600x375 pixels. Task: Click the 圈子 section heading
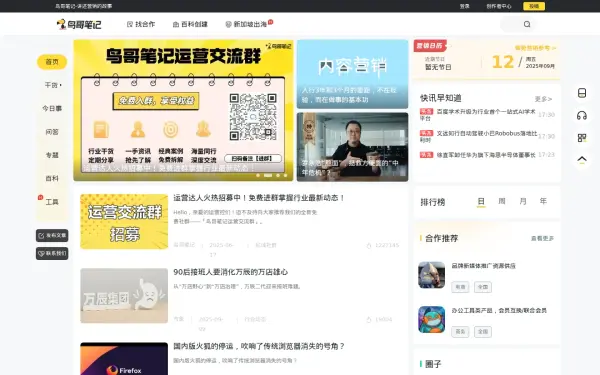point(433,364)
